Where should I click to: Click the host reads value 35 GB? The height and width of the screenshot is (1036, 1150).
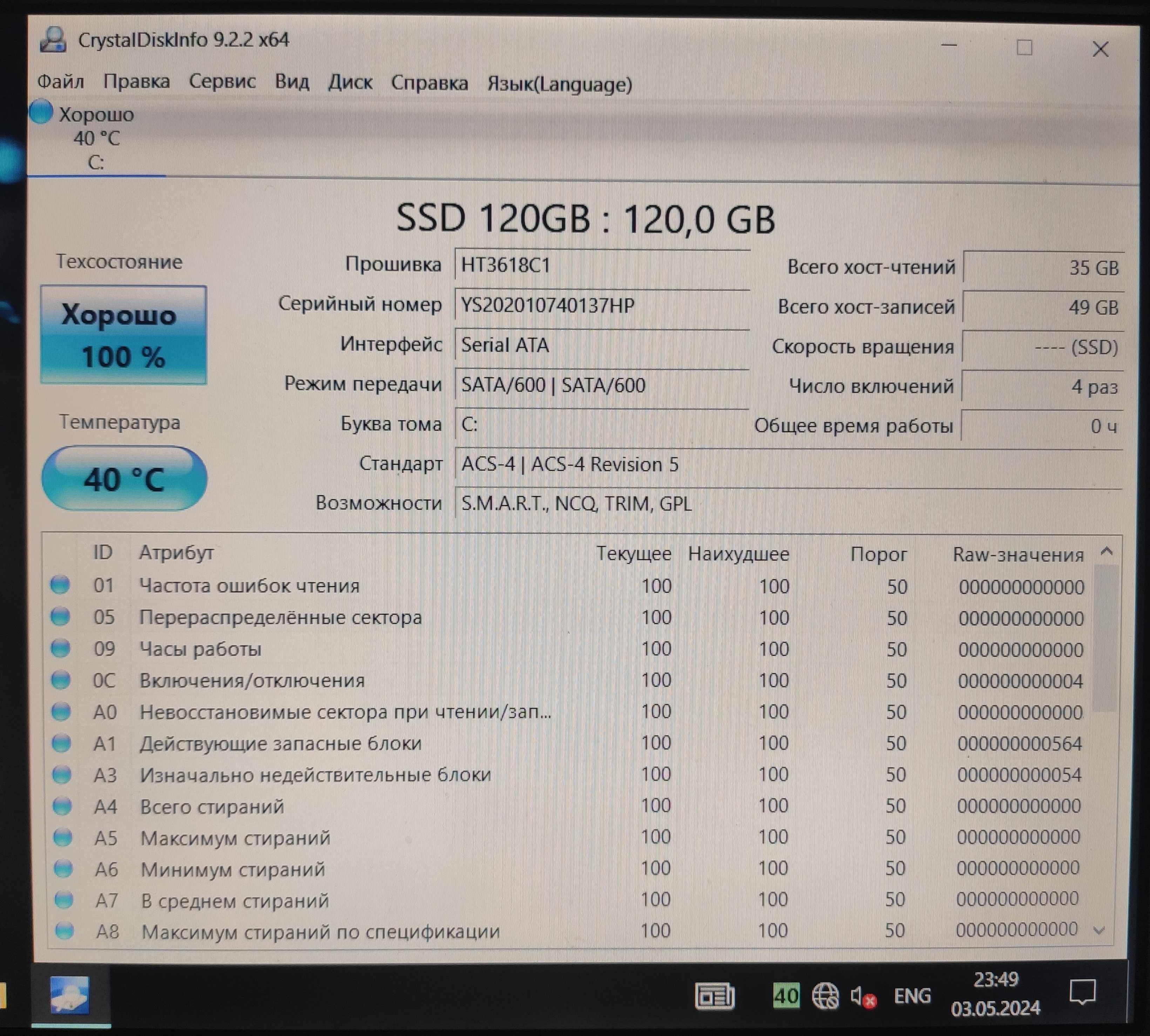[1044, 267]
